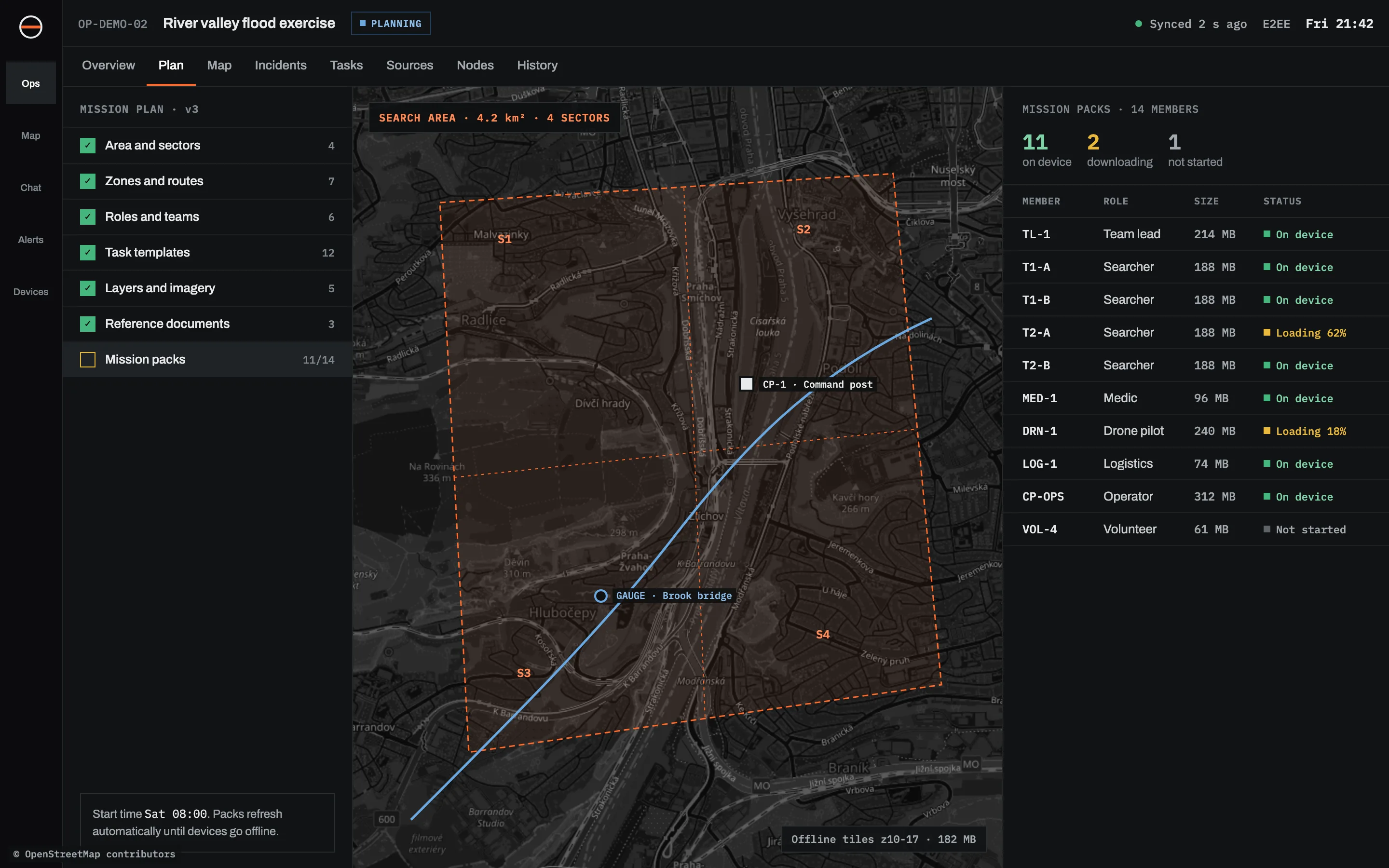Open Chat in the left sidebar
Screen dimensions: 1389x868
[x=31, y=188]
